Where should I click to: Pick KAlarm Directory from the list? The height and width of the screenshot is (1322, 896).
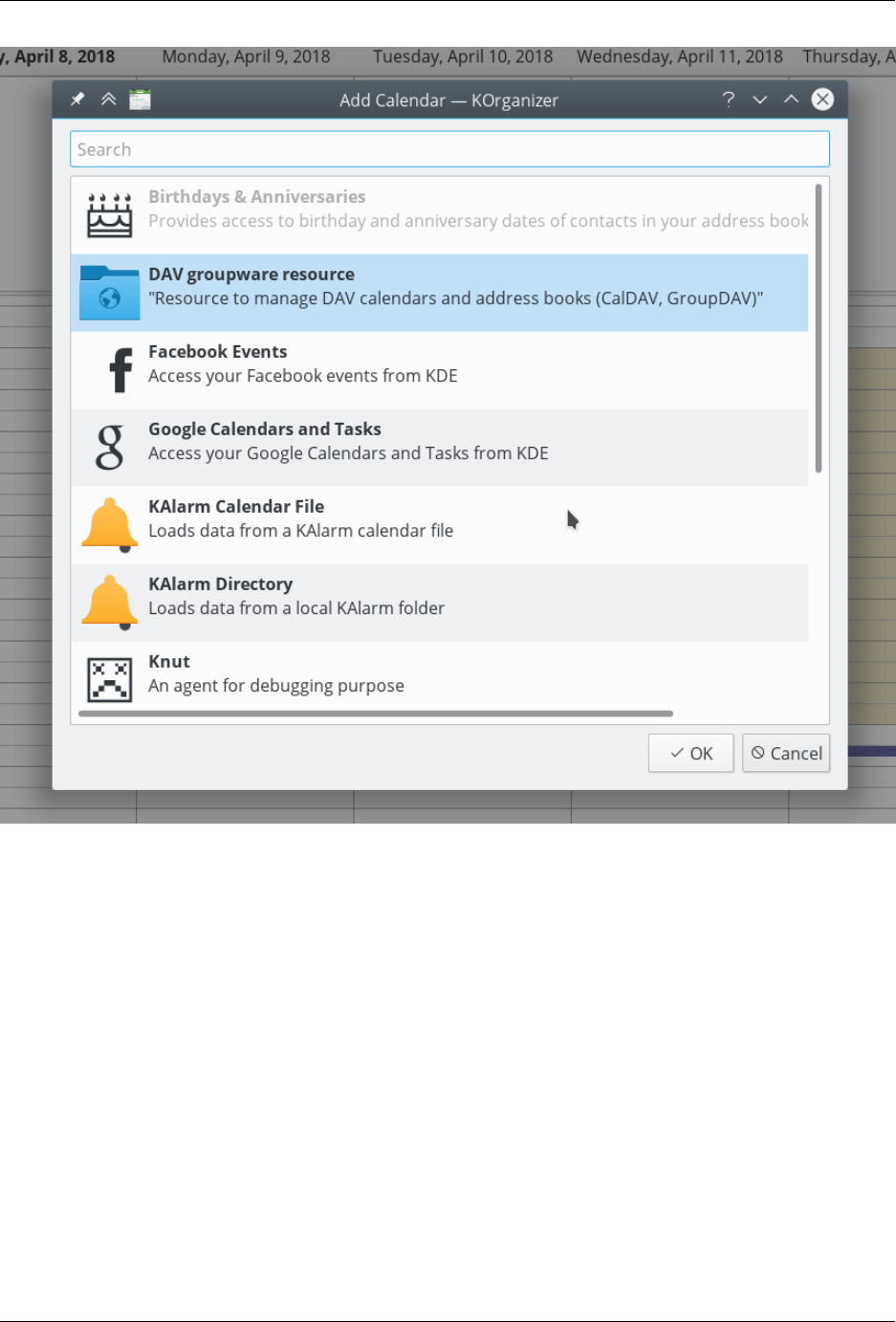coord(440,603)
